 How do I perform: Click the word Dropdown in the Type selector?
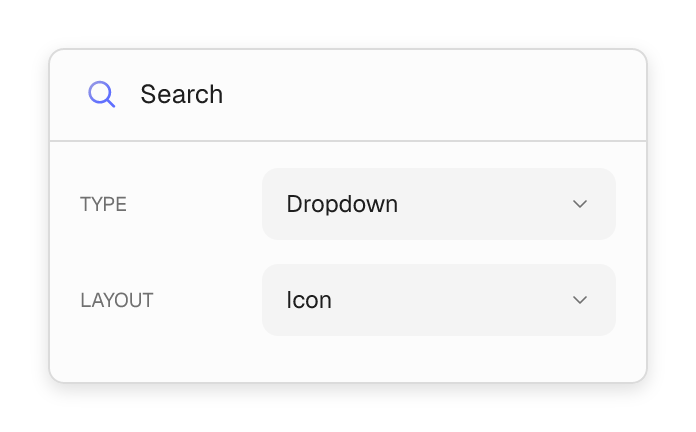[x=342, y=204]
